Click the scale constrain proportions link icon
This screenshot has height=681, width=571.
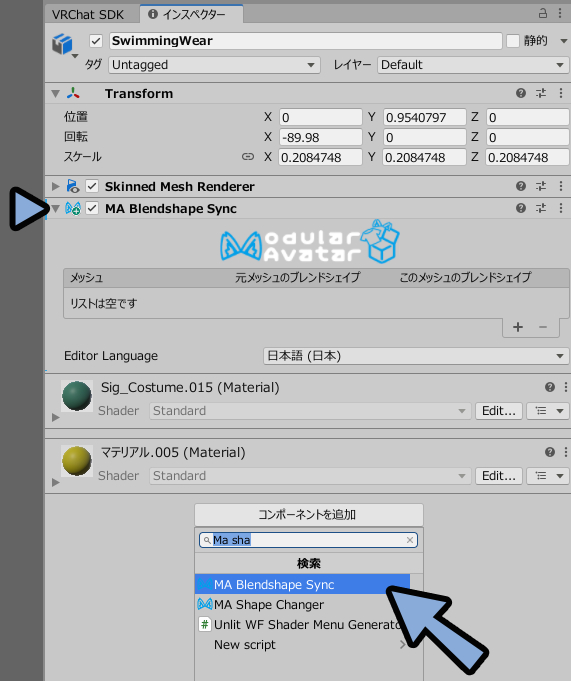[248, 157]
